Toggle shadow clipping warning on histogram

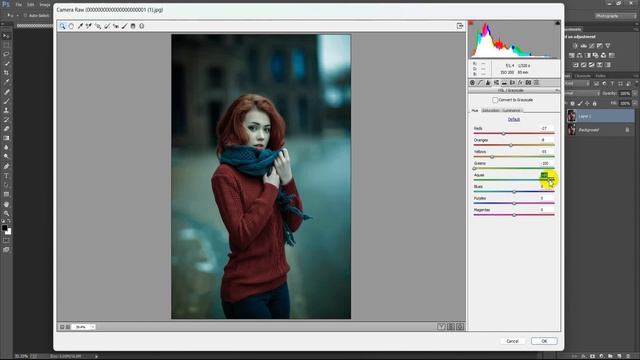point(471,23)
